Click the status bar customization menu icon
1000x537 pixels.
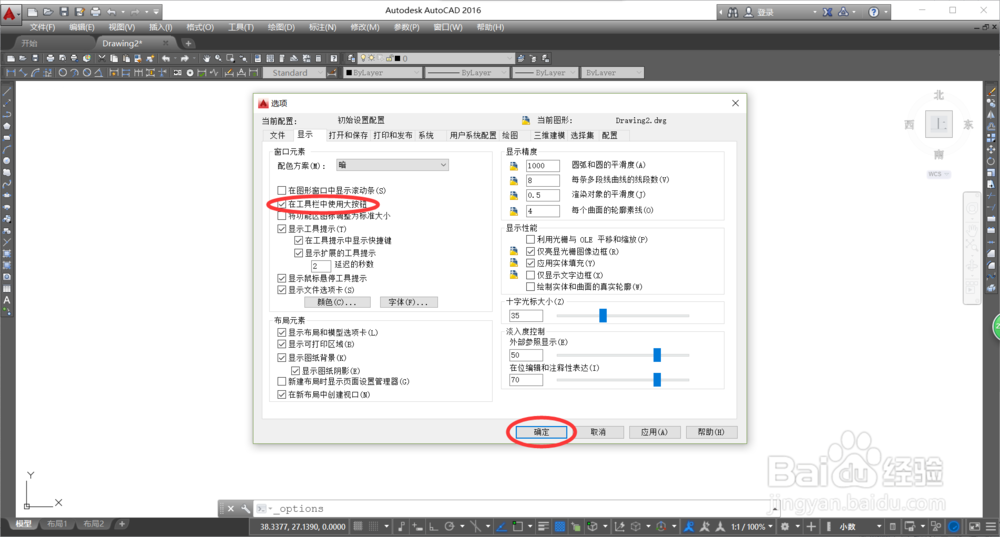click(x=990, y=526)
